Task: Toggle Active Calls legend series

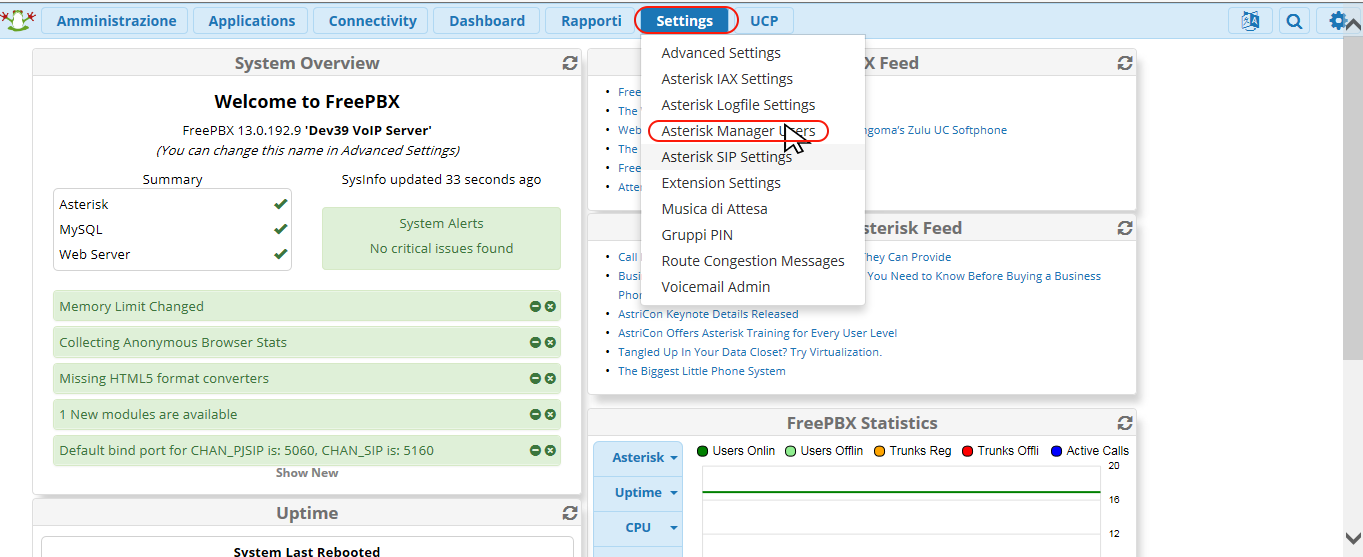Action: 1090,451
